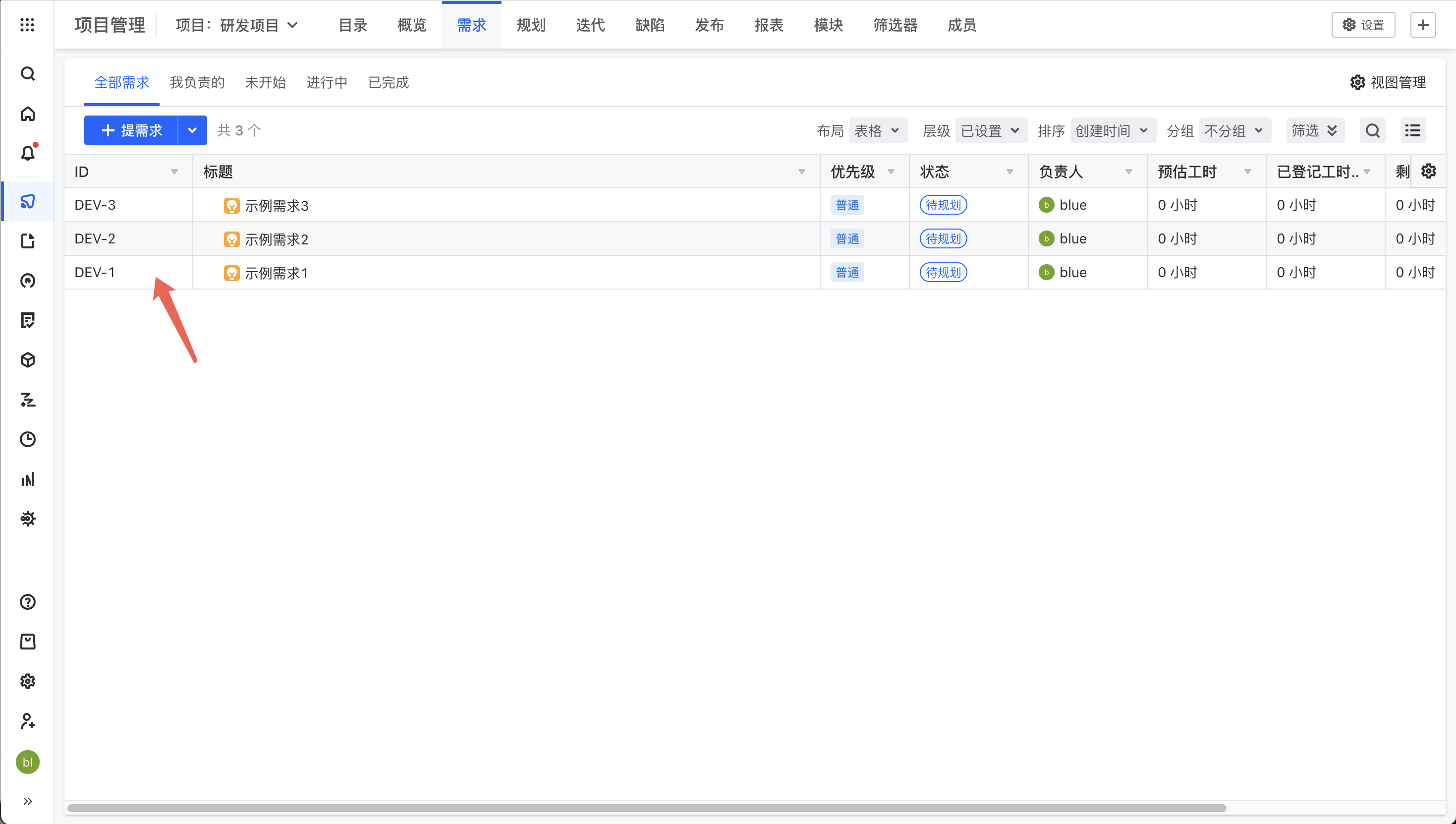
Task: Open the 布局 表格 layout dropdown
Action: pos(878,131)
